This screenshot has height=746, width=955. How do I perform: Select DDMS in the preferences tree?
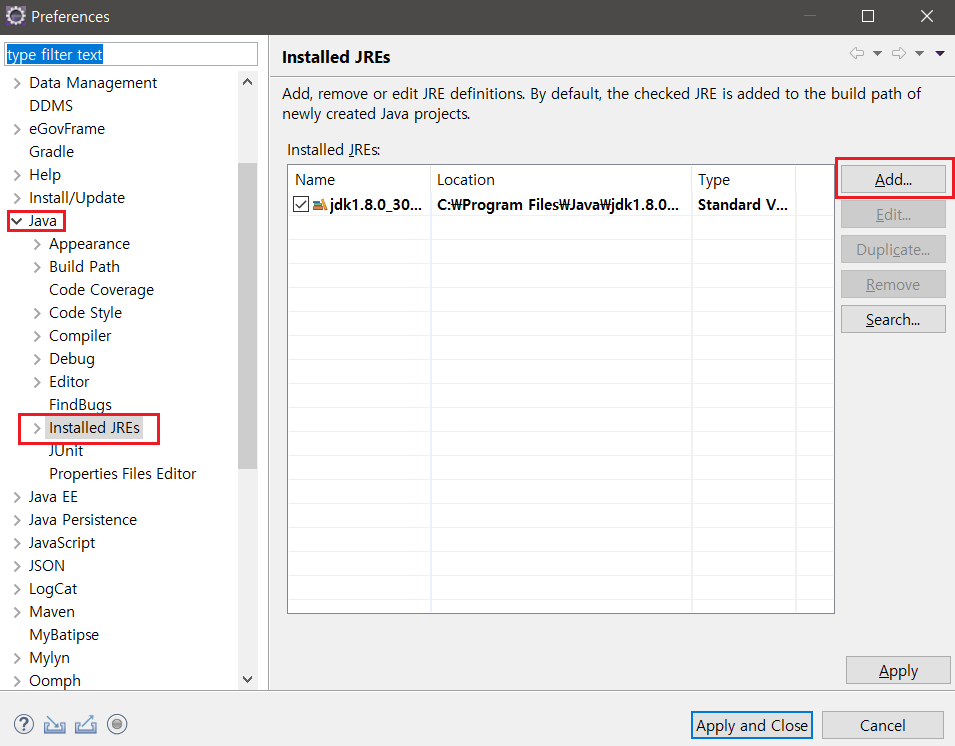coord(51,106)
